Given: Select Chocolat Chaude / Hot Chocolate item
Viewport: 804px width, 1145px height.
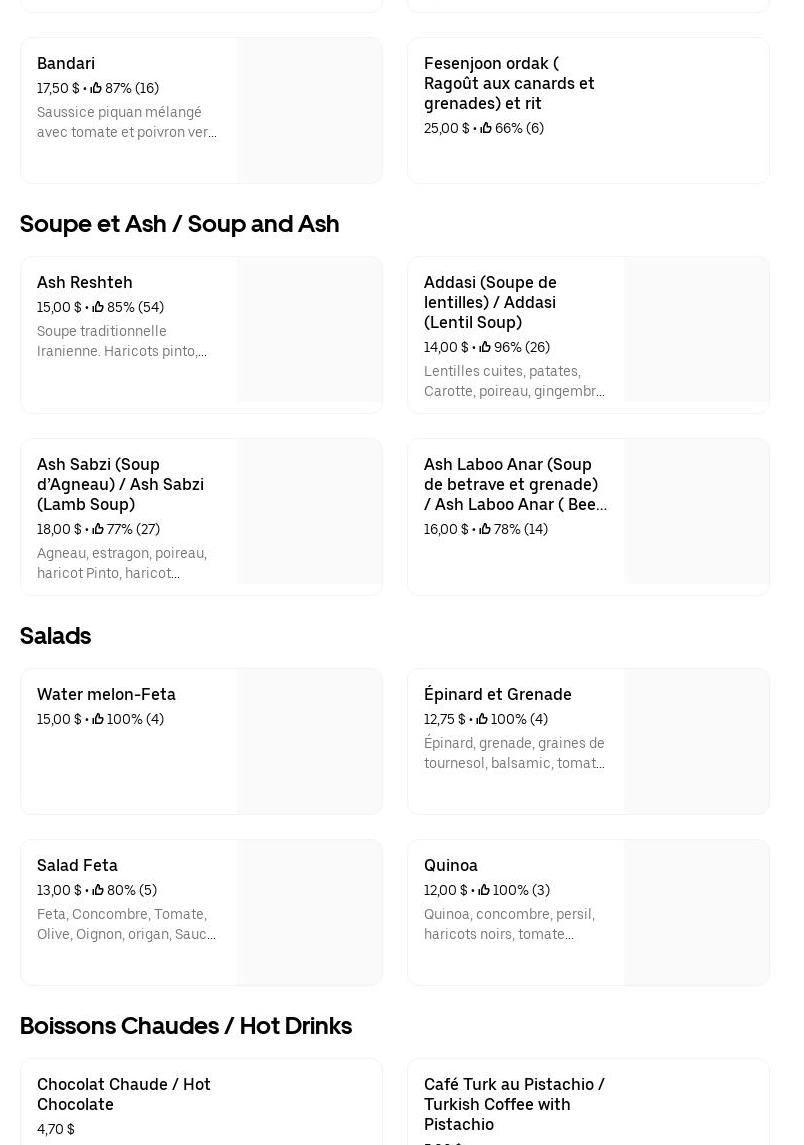Looking at the screenshot, I should 124,1094.
